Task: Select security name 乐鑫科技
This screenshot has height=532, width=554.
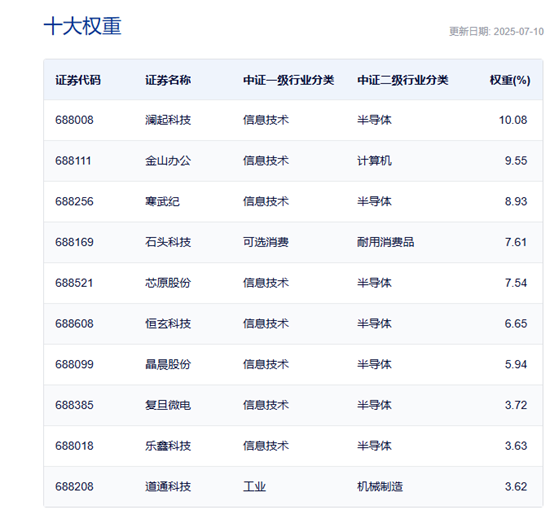Action: 168,446
